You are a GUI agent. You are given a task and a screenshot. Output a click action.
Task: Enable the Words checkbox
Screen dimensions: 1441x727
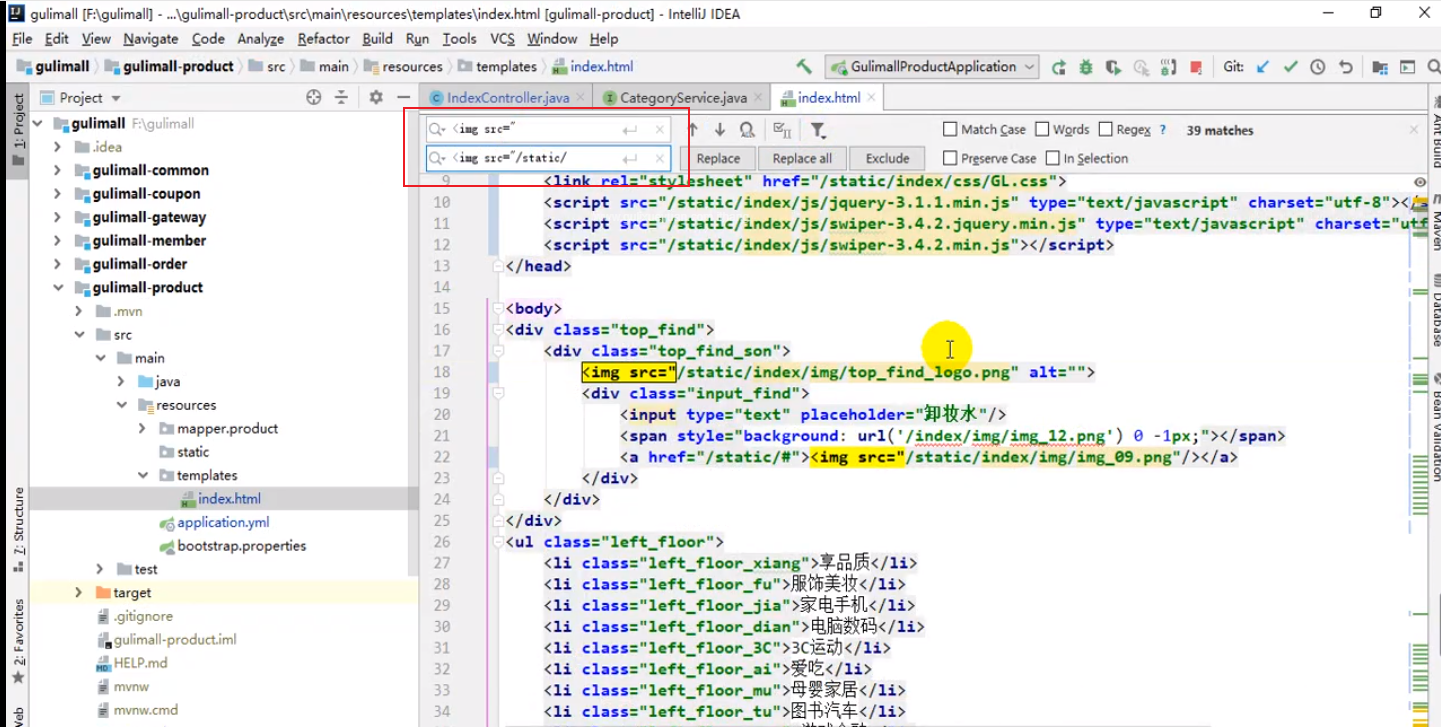coord(1042,129)
